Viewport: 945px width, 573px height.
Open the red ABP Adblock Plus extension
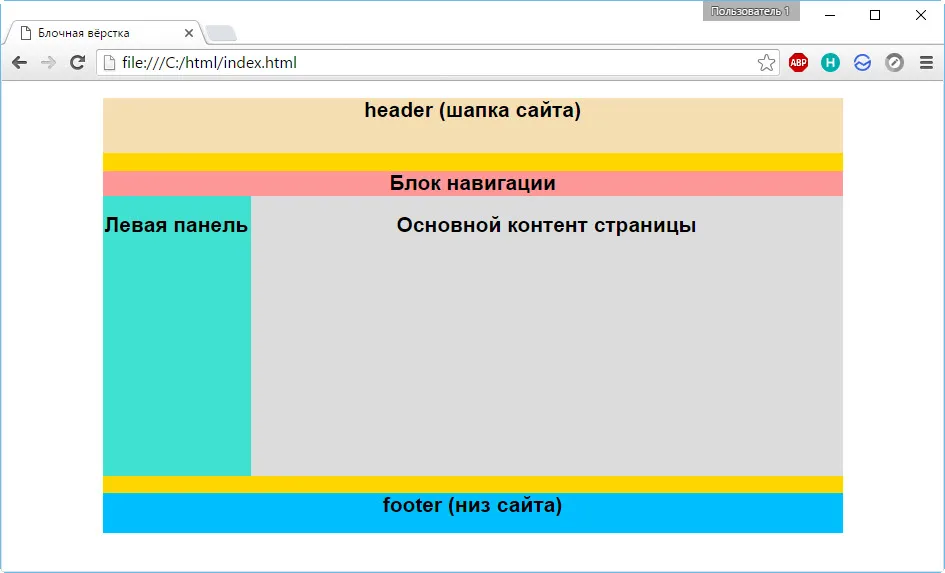799,63
